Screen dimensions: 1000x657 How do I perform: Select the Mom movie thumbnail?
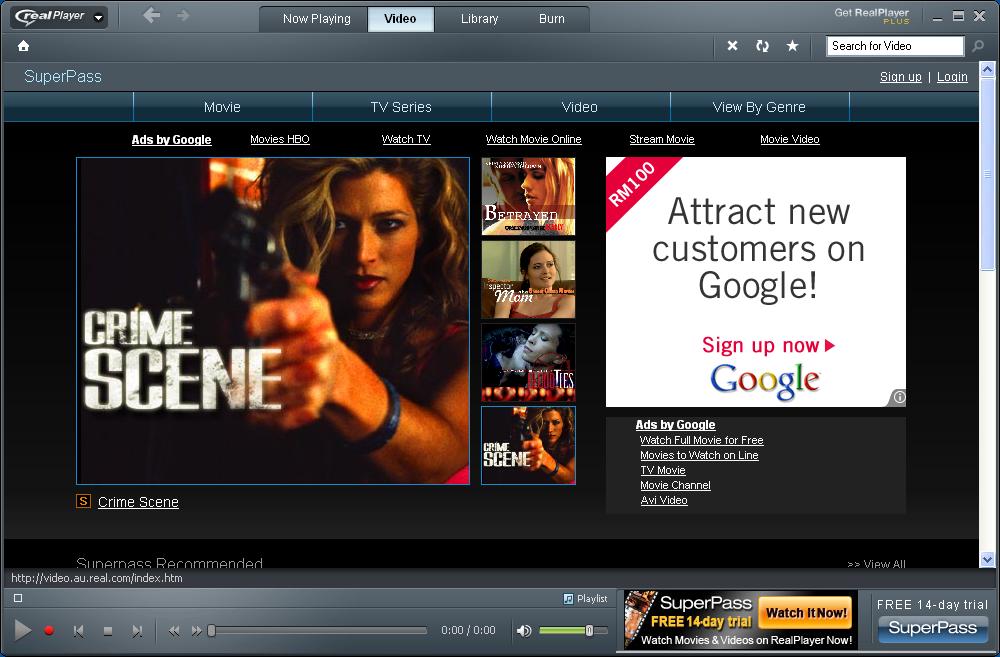528,279
